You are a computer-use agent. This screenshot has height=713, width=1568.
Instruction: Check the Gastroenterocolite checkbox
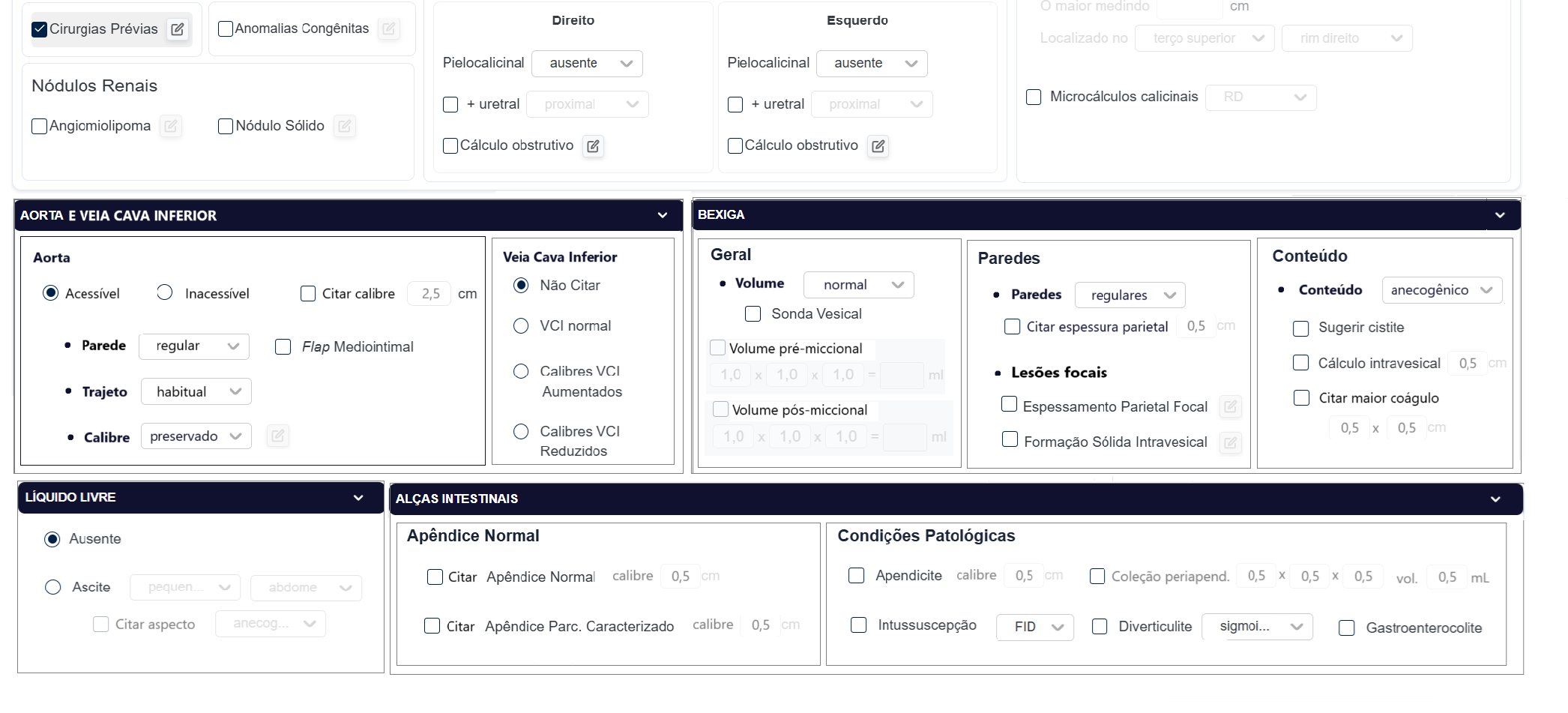coord(1347,628)
